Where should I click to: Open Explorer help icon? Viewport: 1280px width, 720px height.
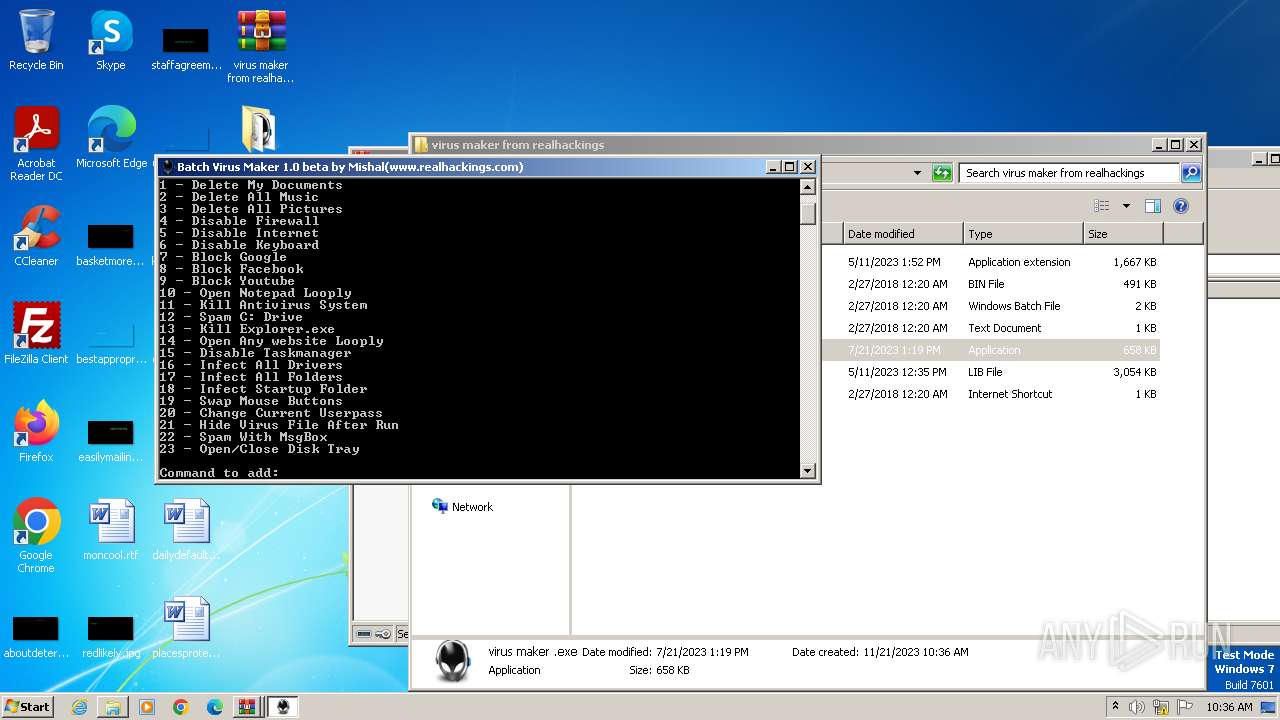(x=1180, y=206)
